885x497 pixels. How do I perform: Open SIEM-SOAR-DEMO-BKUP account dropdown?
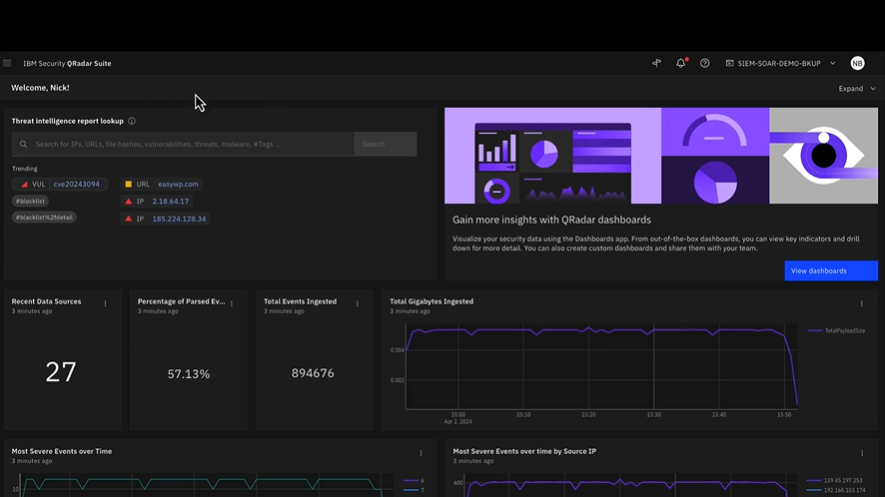coord(780,63)
